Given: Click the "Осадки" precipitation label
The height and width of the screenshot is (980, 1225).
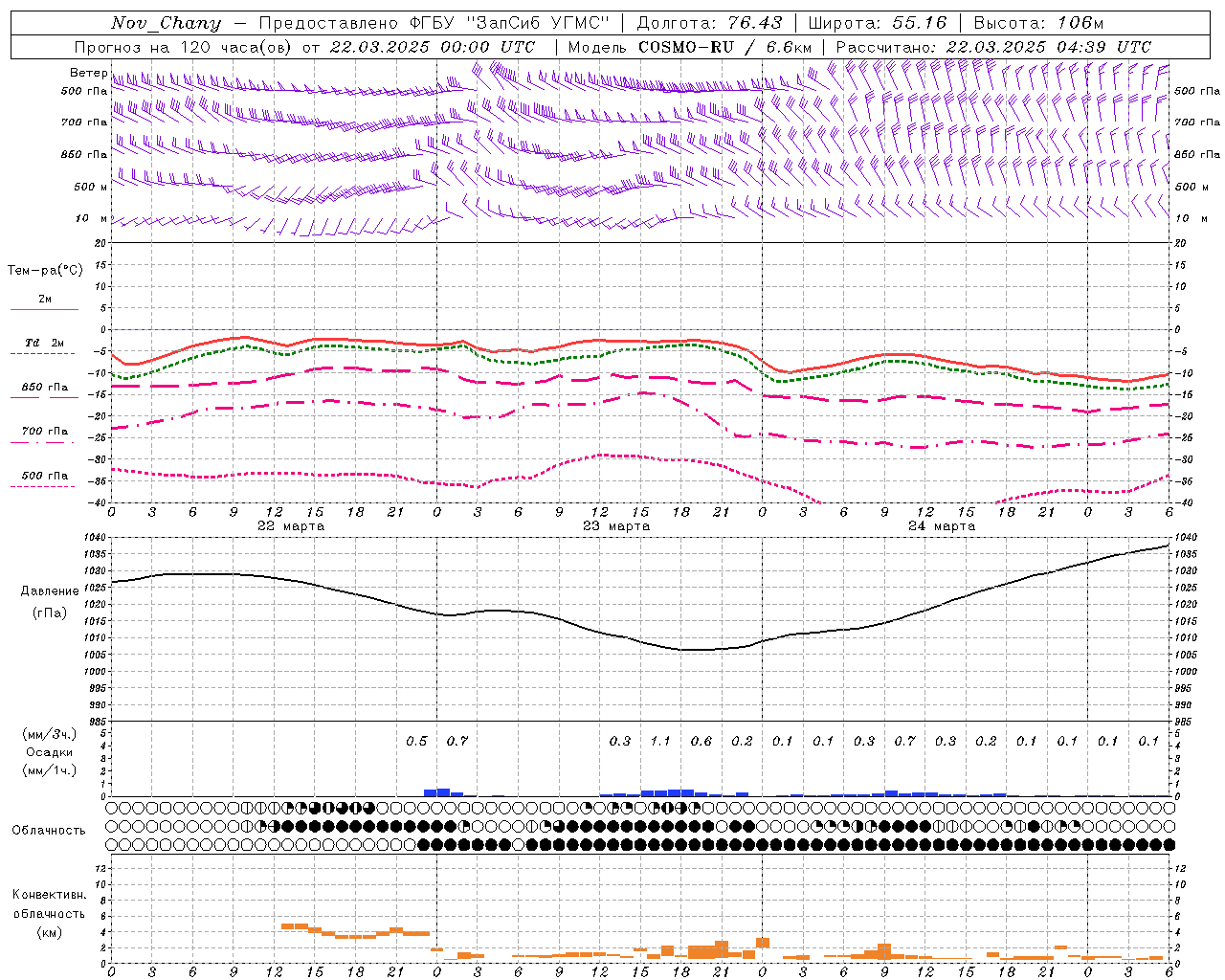Looking at the screenshot, I should 49,752.
